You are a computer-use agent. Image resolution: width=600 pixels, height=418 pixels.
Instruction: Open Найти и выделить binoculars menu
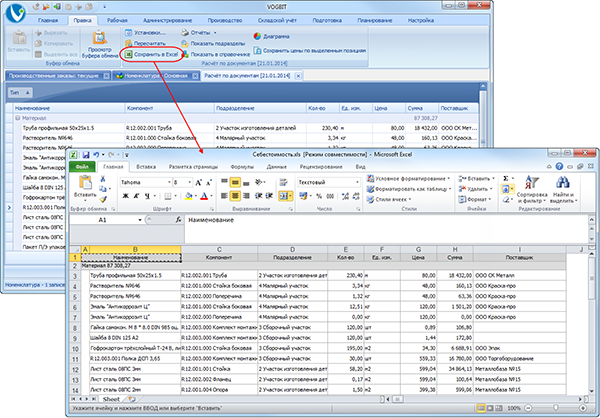[563, 189]
